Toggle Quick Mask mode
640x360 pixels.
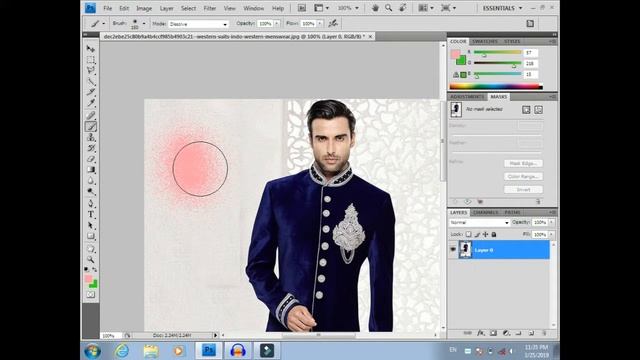click(x=91, y=294)
